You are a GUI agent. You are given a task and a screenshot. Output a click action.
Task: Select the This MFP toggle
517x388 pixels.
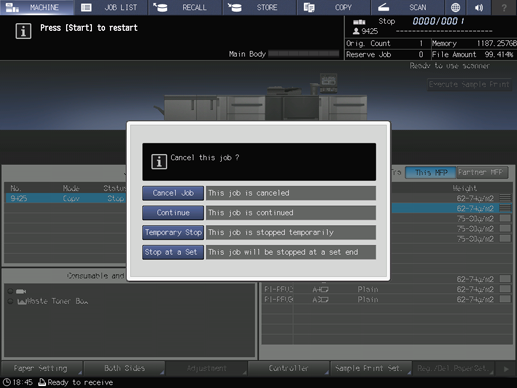[x=431, y=172]
